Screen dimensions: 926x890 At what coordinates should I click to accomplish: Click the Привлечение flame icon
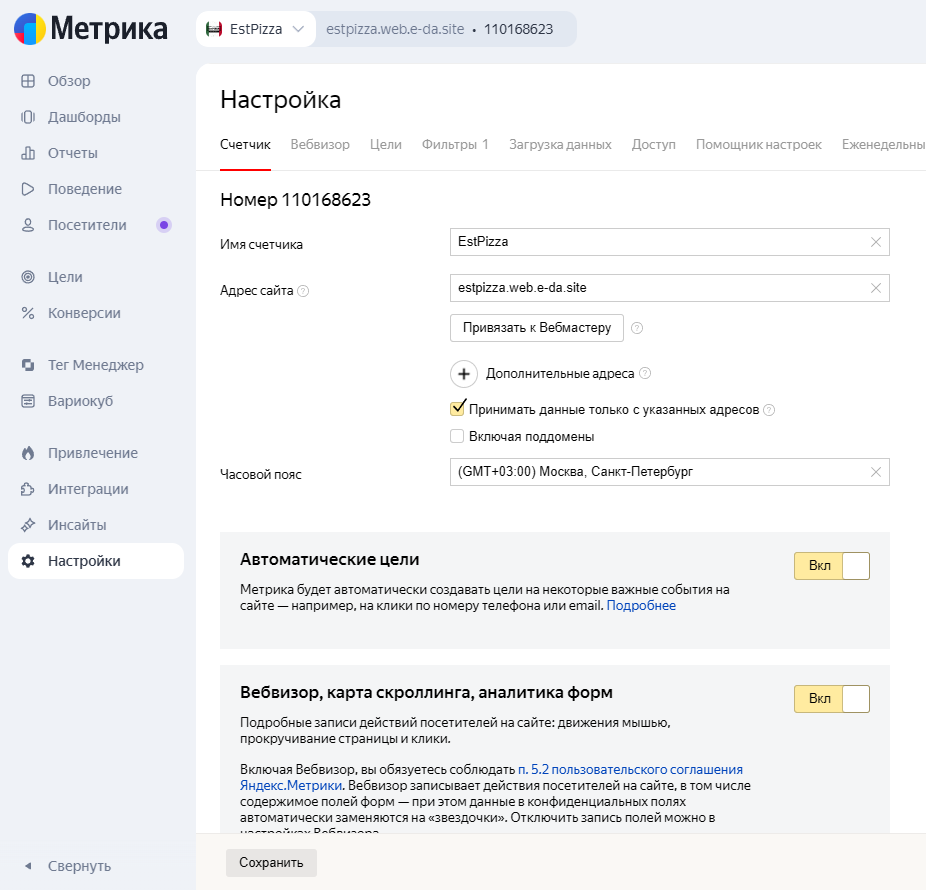[28, 453]
